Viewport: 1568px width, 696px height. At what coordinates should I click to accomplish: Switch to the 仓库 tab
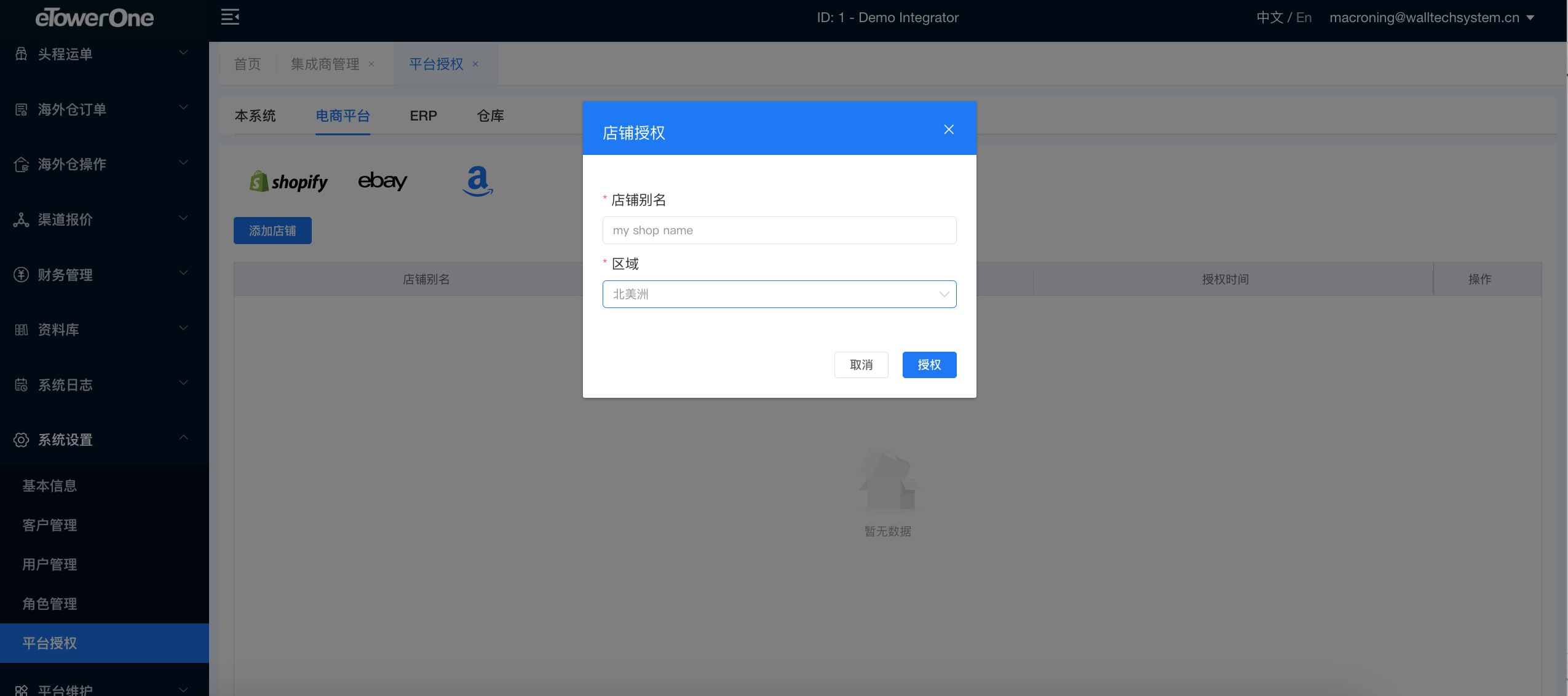click(490, 116)
